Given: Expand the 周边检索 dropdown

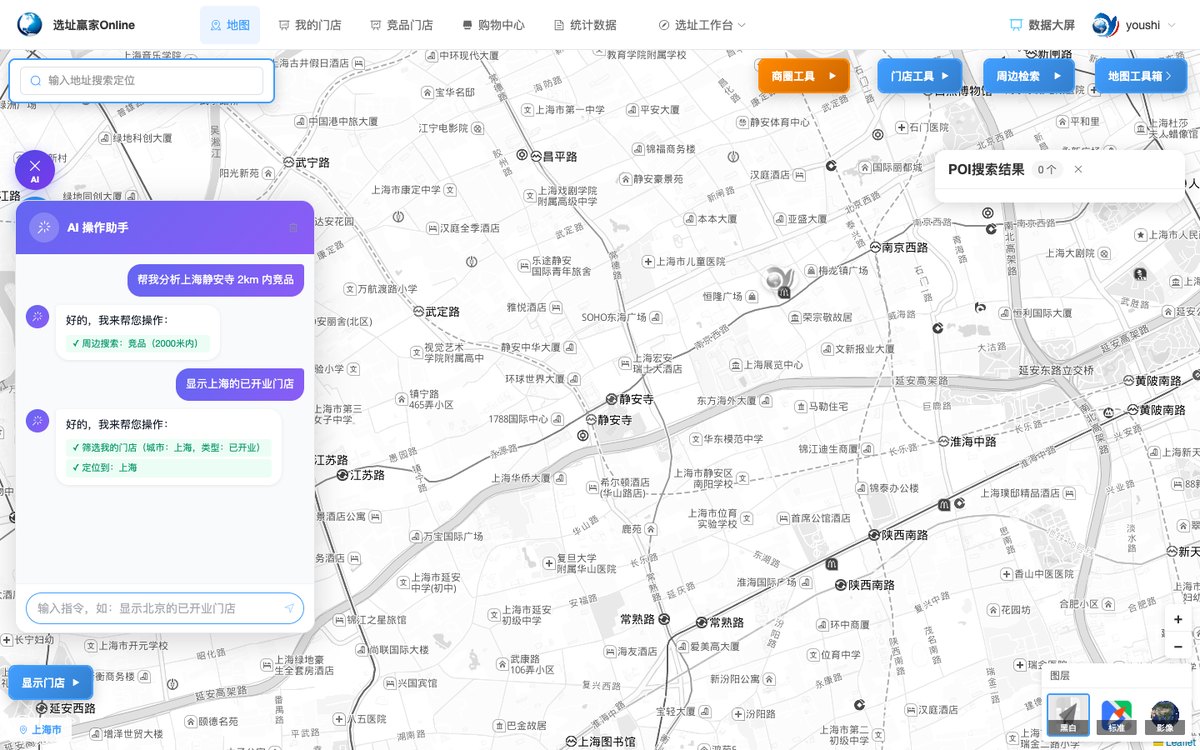Looking at the screenshot, I should (x=1029, y=76).
